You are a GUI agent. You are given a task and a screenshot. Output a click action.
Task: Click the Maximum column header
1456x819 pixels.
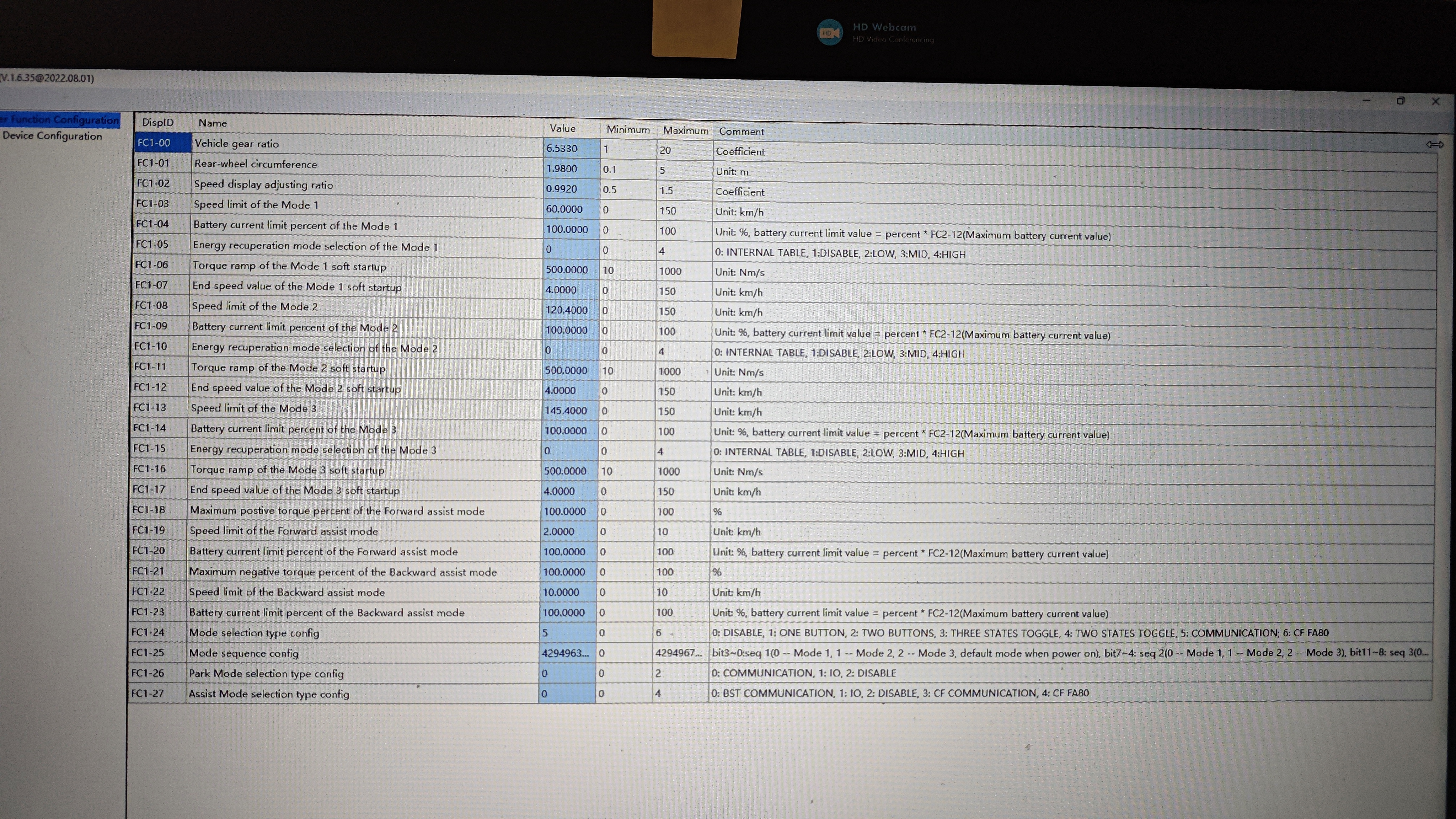pos(685,130)
